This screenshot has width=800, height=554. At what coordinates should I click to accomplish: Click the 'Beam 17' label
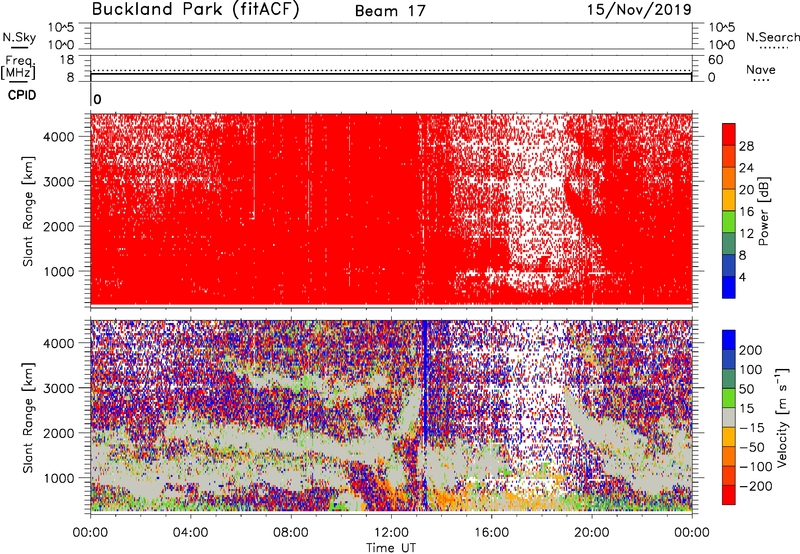[390, 11]
